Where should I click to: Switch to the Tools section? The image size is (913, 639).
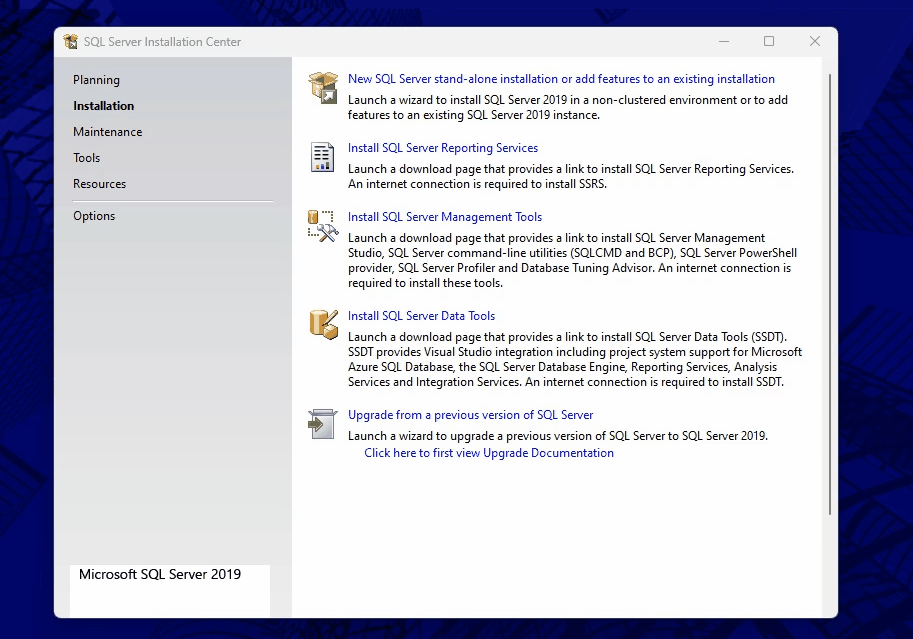point(87,158)
